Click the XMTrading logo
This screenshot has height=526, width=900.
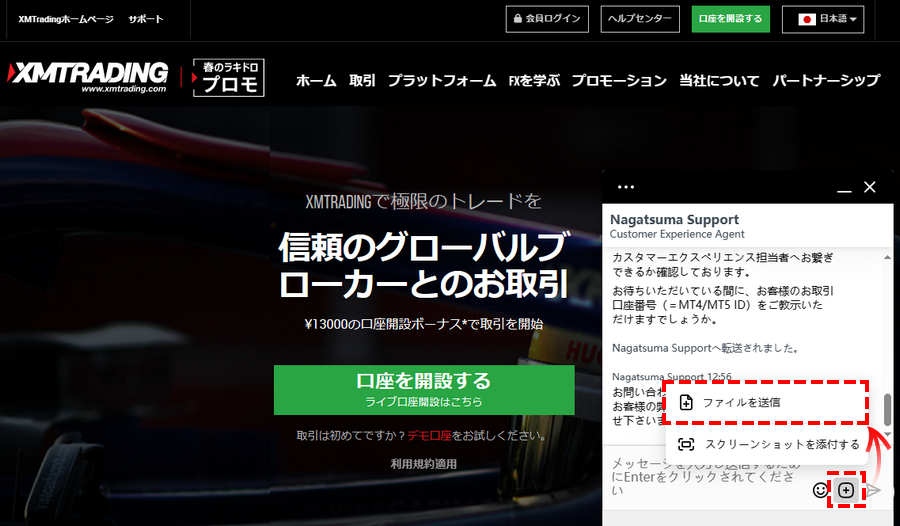(88, 77)
